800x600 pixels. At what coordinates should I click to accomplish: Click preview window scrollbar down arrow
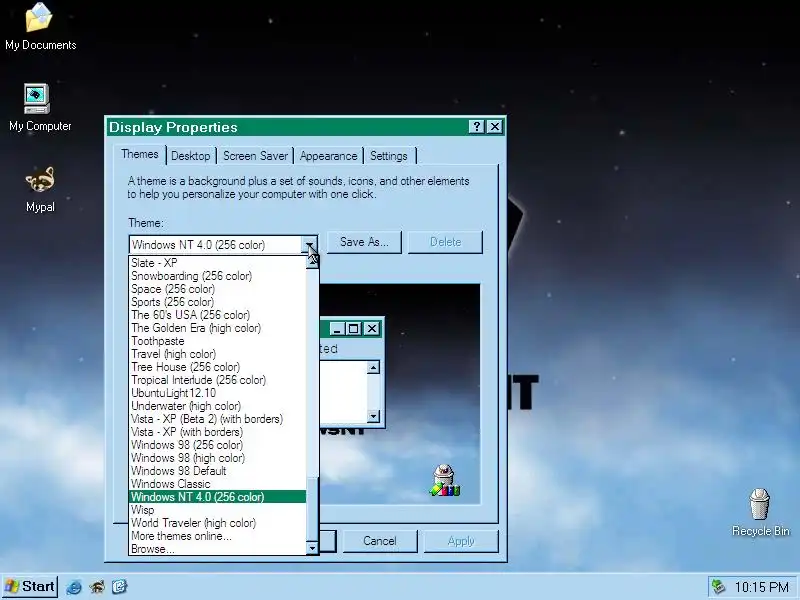point(373,416)
